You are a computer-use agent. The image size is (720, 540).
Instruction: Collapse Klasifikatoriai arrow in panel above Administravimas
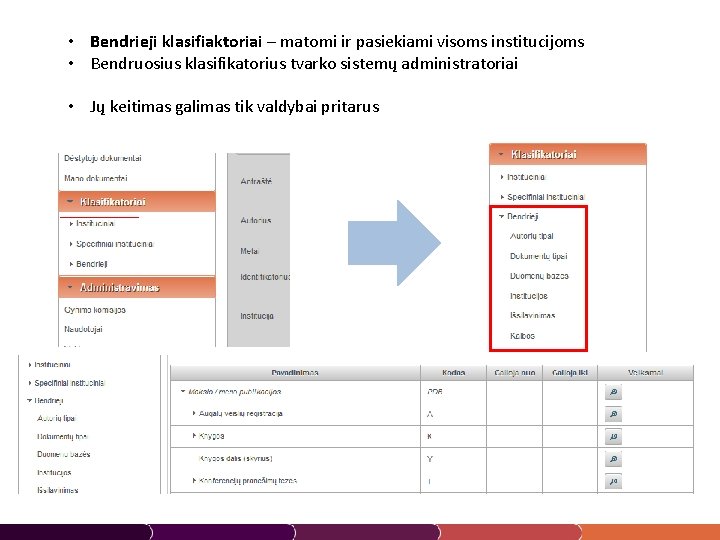(x=70, y=201)
